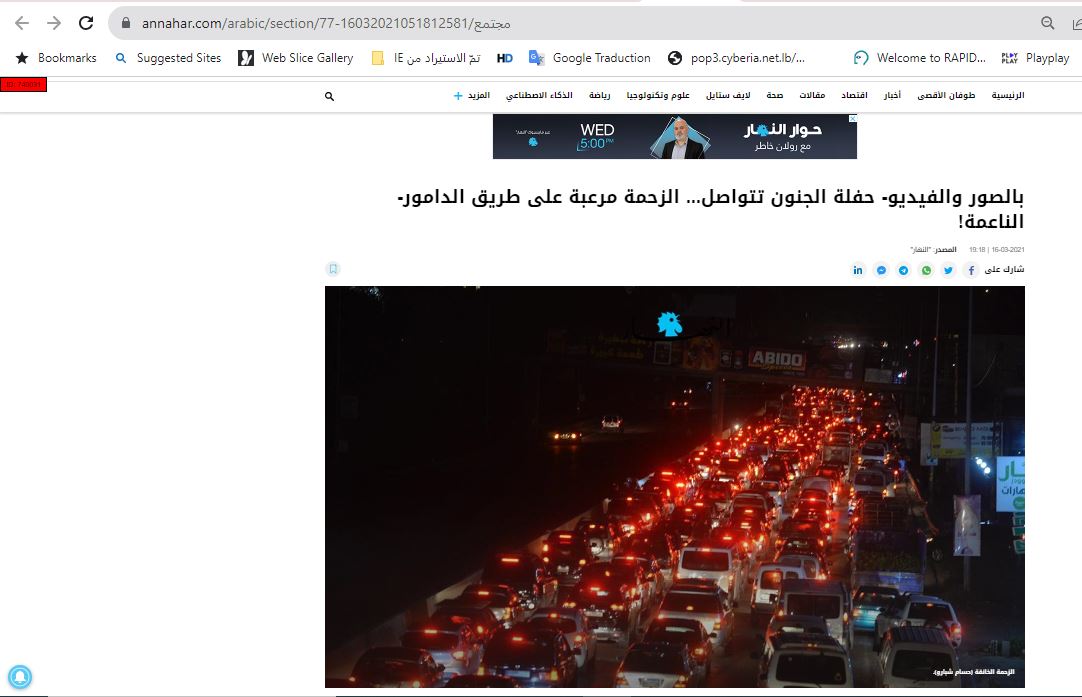This screenshot has height=697, width=1082.
Task: Share the article via Telegram
Action: [903, 270]
